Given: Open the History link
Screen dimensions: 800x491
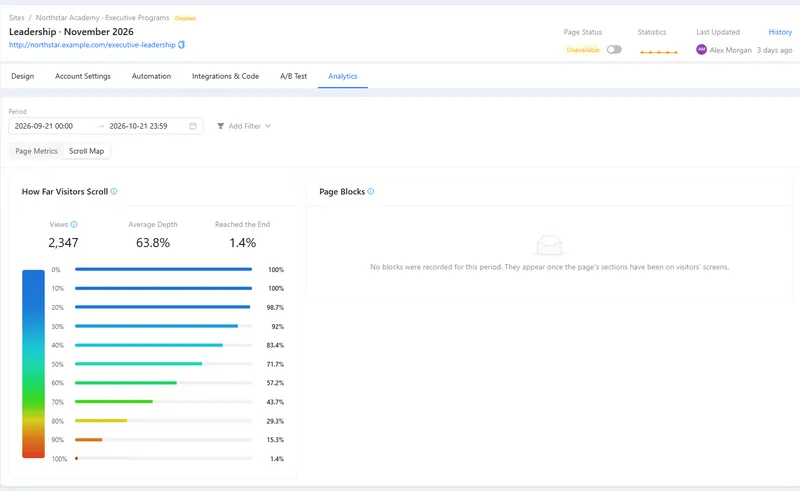Looking at the screenshot, I should click(x=780, y=32).
